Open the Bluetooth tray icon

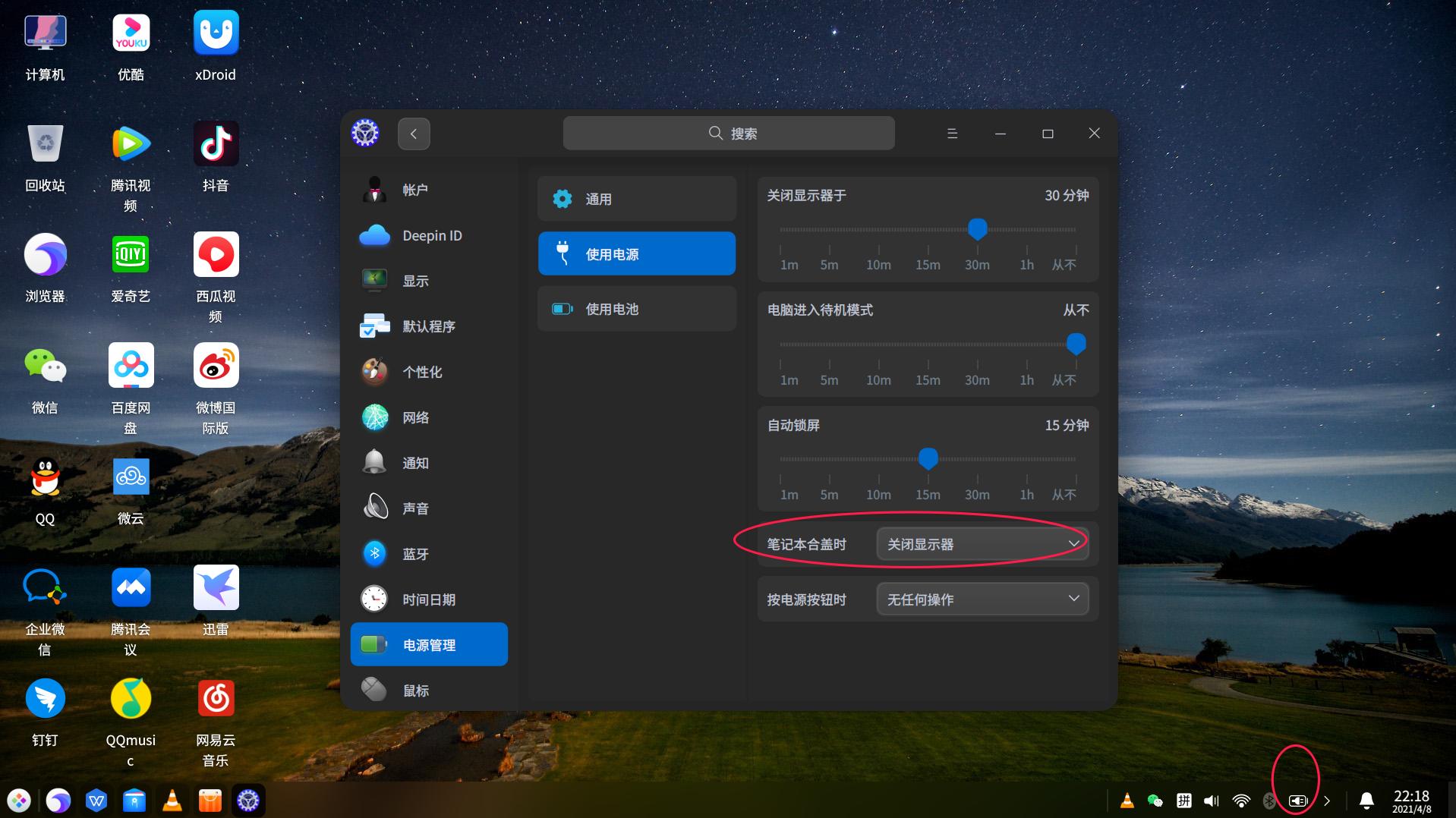pos(1269,801)
